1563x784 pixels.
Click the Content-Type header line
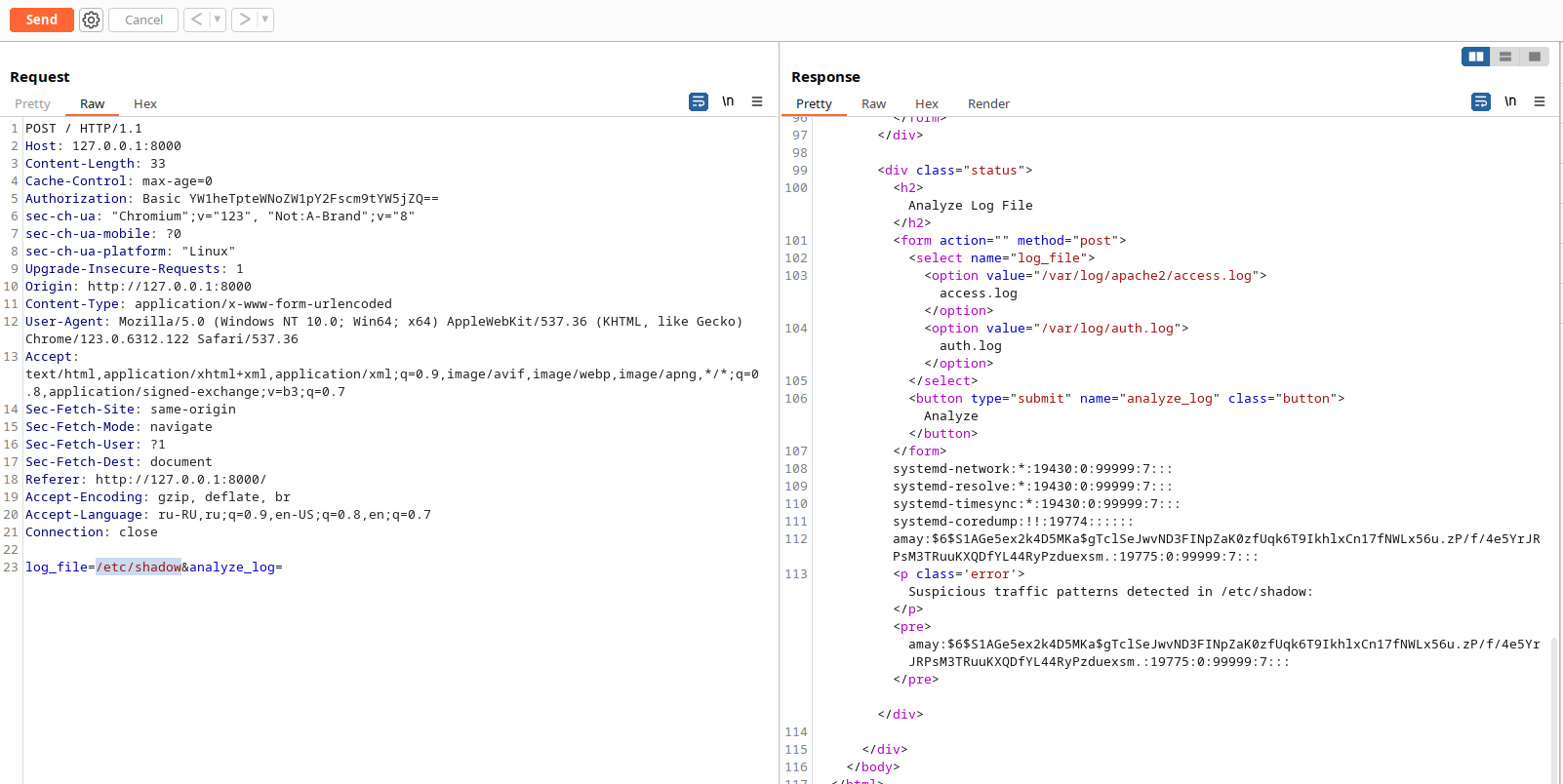click(209, 304)
